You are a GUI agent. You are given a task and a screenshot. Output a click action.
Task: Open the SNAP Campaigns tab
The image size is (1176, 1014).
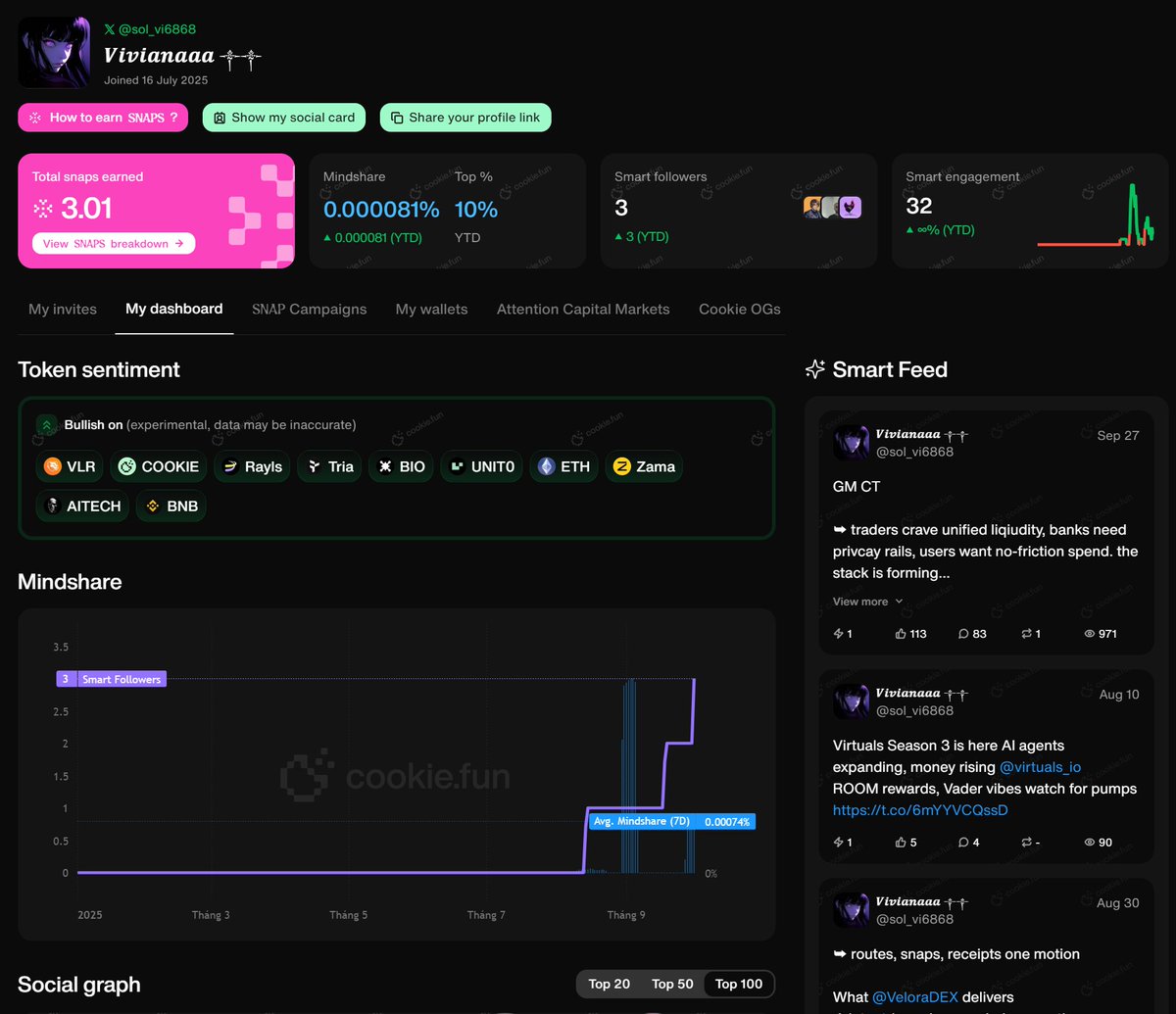pos(309,309)
